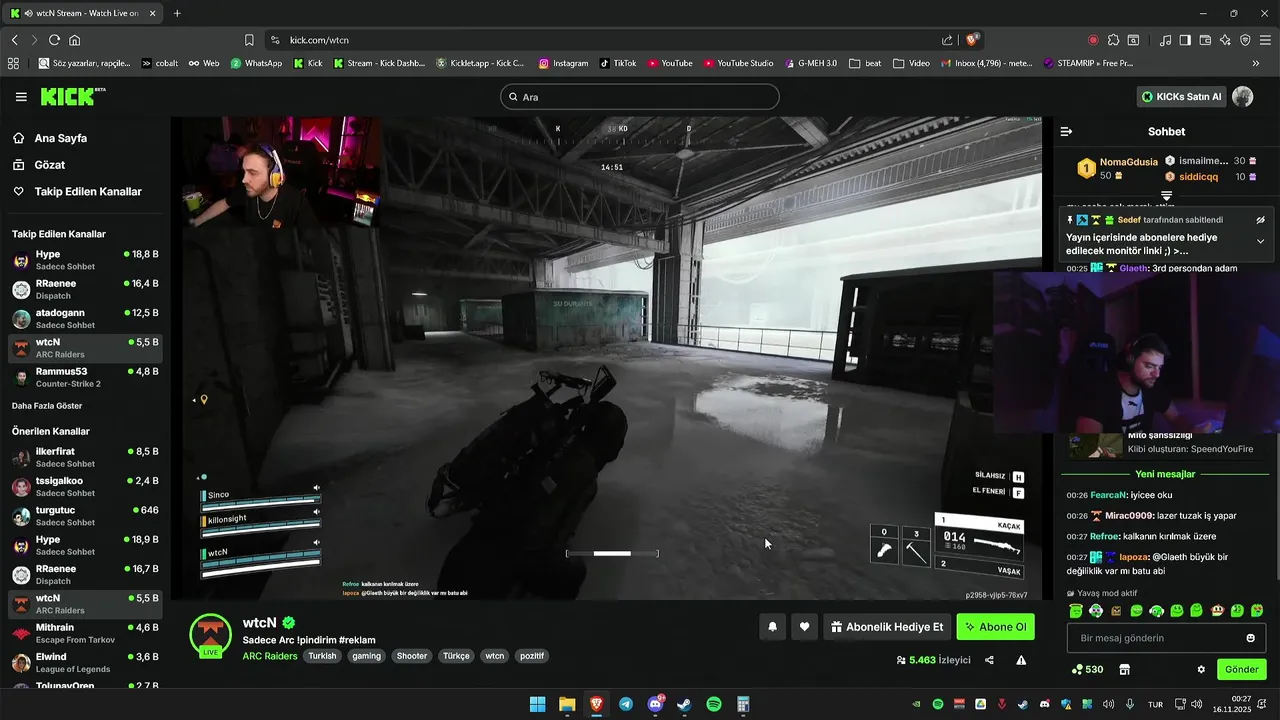
Task: Bookmark this page icon
Action: [x=249, y=40]
